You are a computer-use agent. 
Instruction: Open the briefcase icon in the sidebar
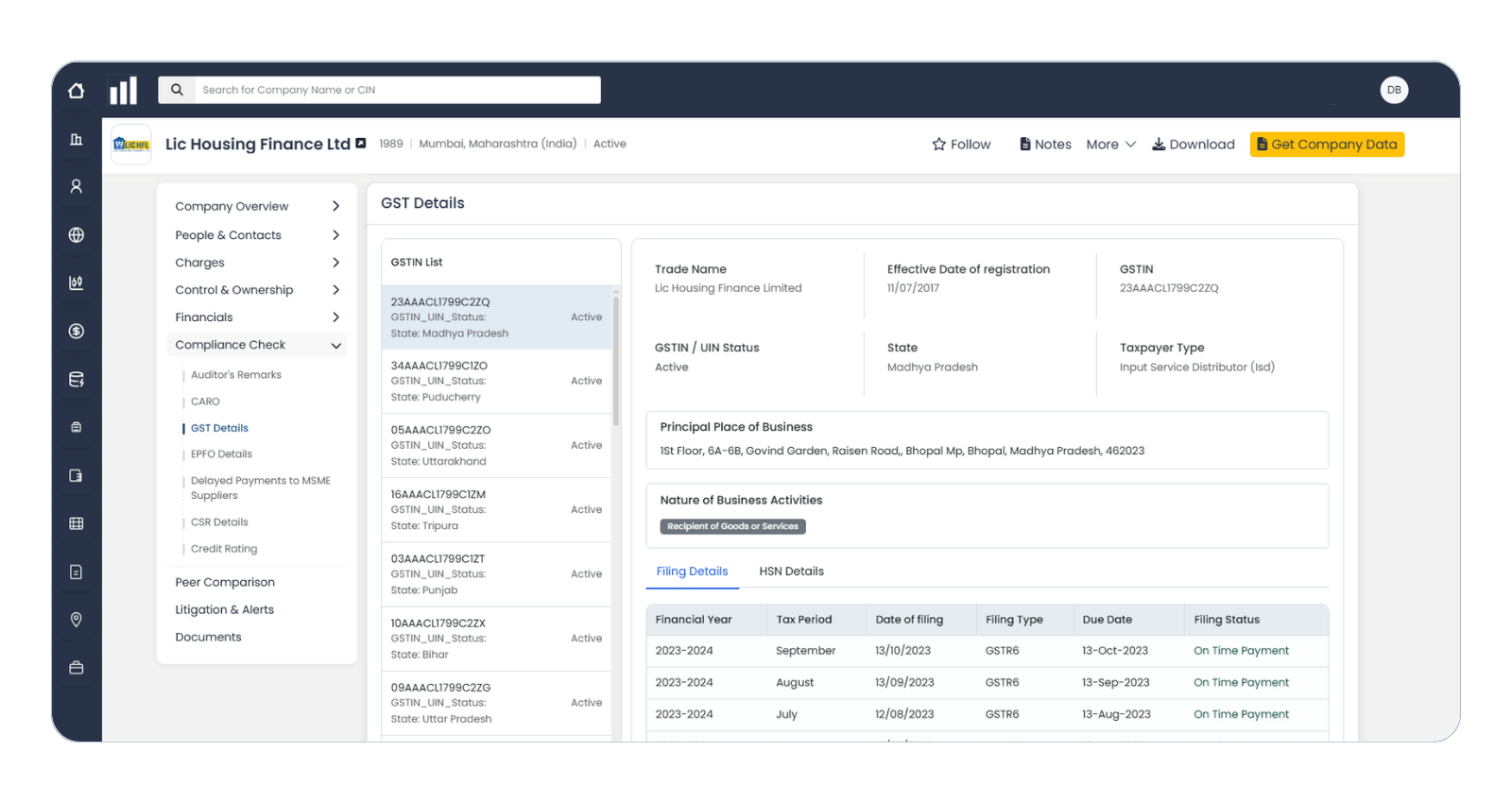[77, 668]
